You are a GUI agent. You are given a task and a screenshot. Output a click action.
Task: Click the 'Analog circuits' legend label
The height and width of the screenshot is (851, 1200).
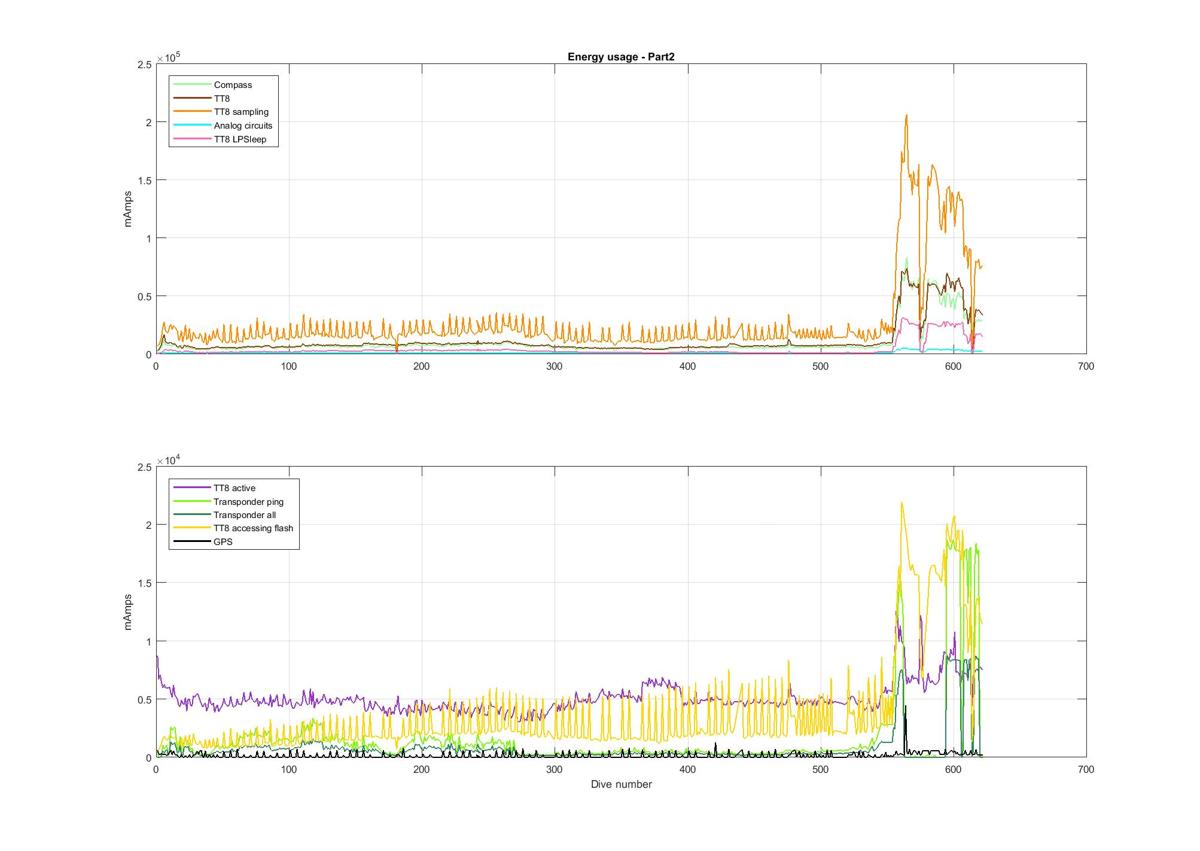[243, 126]
